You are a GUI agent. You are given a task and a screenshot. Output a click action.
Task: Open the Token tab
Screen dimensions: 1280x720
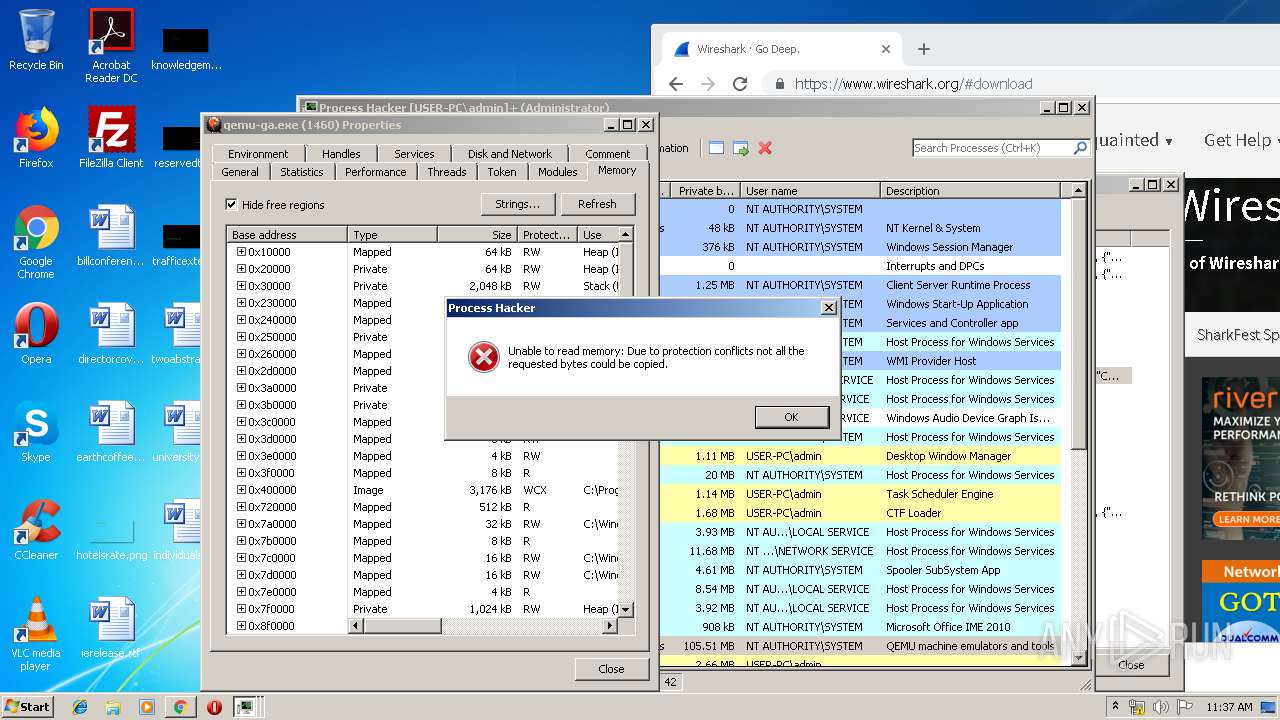click(x=502, y=172)
